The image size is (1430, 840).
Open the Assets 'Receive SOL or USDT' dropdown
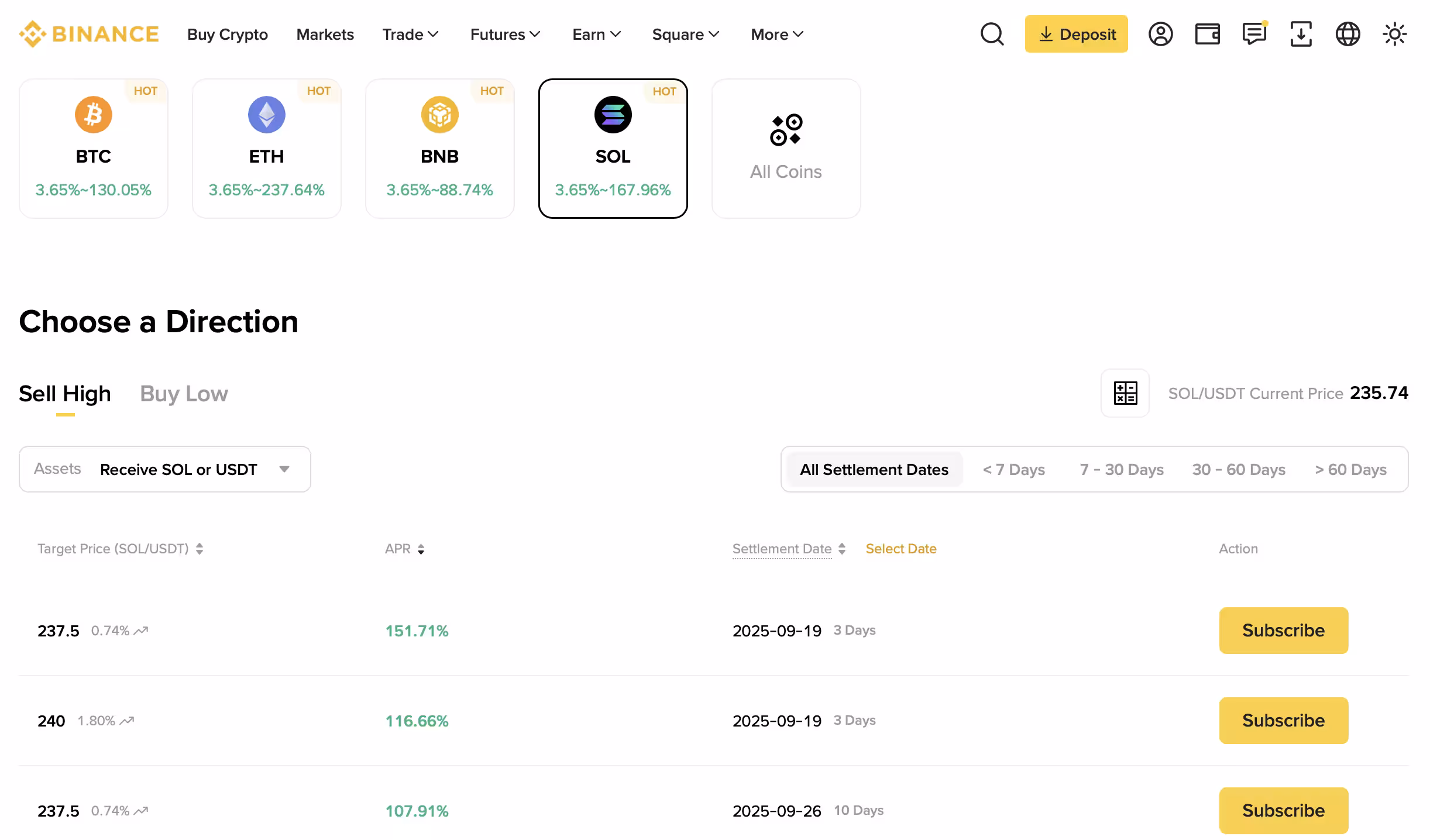click(165, 469)
